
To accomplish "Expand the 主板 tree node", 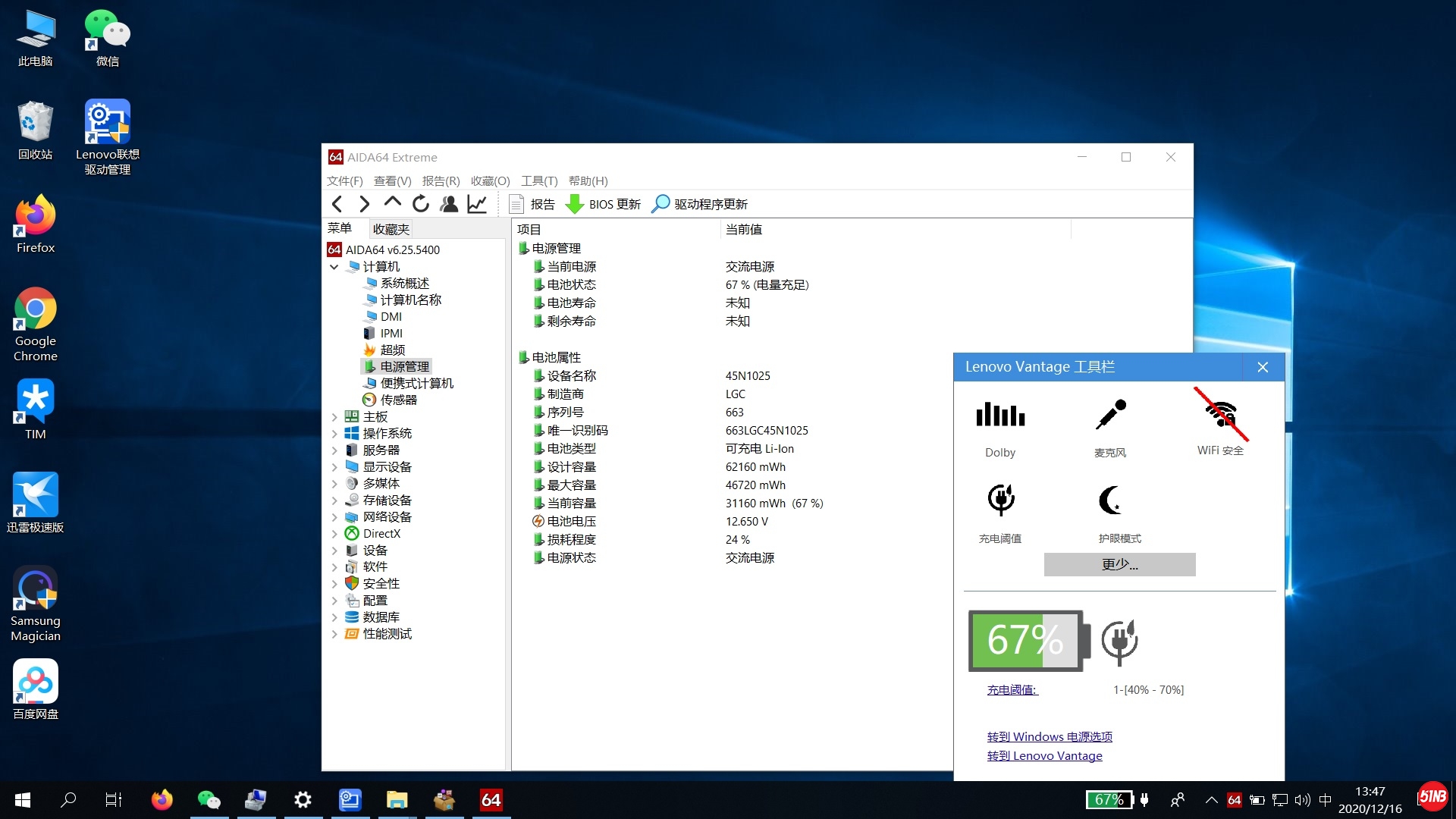I will 334,417.
